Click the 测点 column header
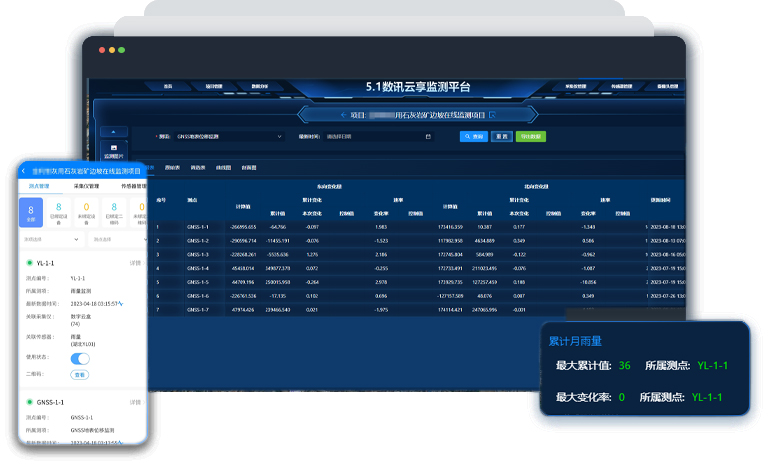The height and width of the screenshot is (466, 768). point(192,200)
